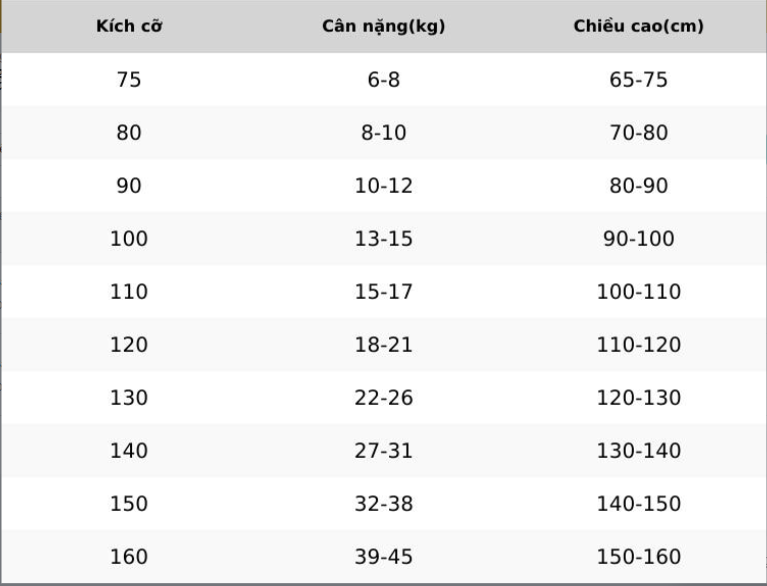This screenshot has height=586, width=767.
Task: Select size 80 cell
Action: tap(129, 133)
